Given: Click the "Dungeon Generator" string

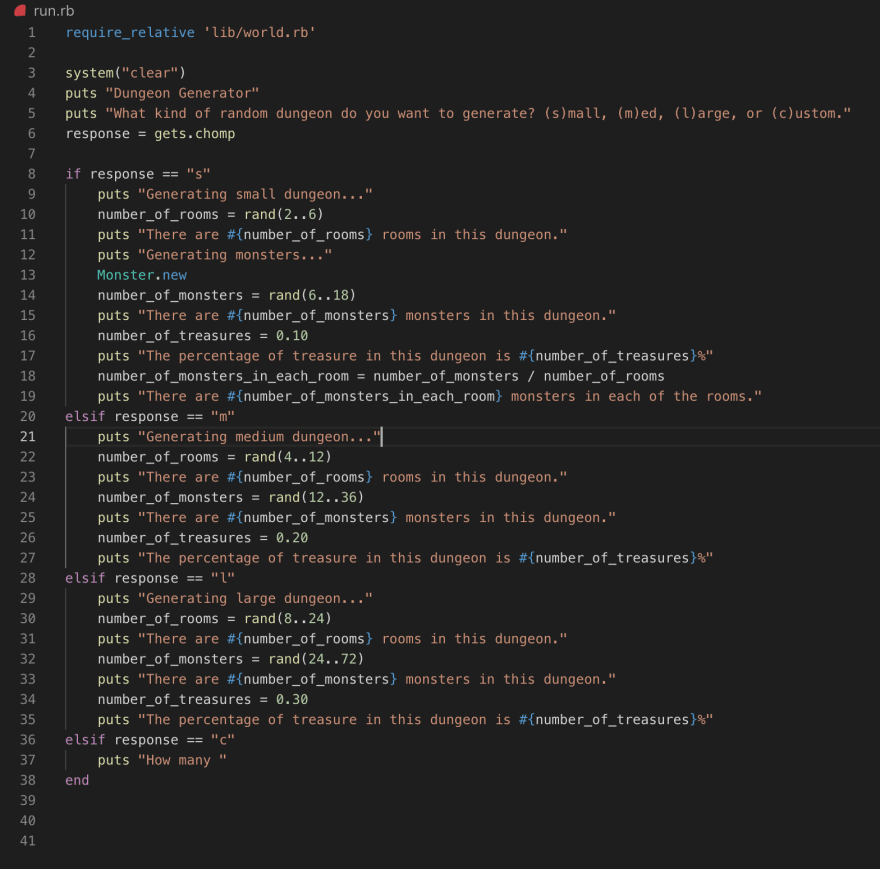Looking at the screenshot, I should coord(182,93).
